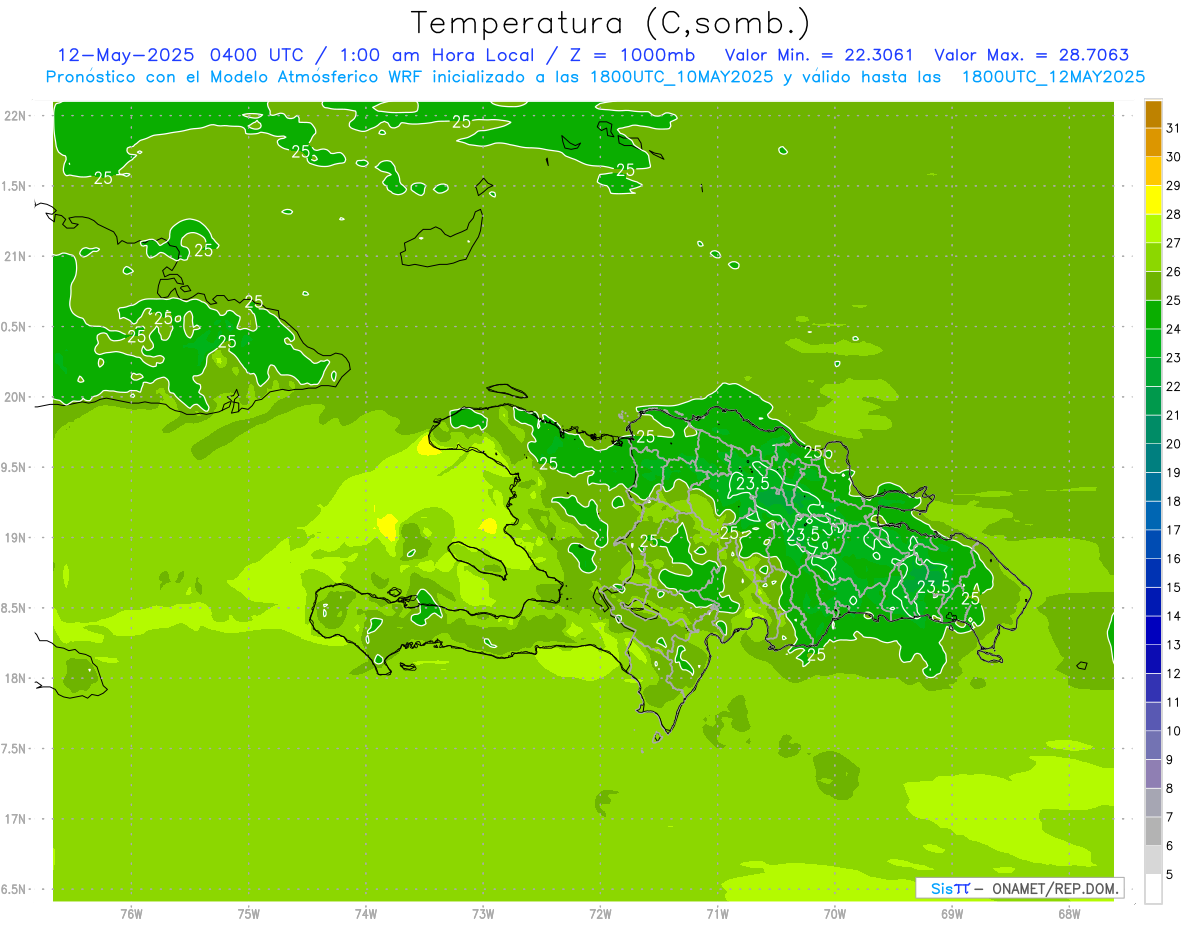Click the "70W" longitude label
This screenshot has width=1200, height=927.
[x=835, y=914]
